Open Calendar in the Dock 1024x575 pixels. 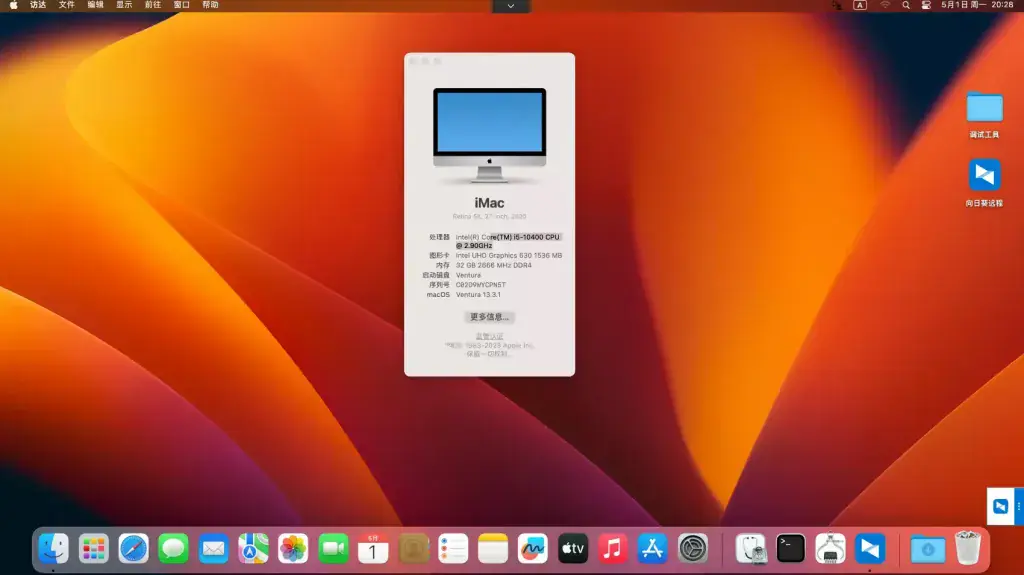[x=373, y=548]
